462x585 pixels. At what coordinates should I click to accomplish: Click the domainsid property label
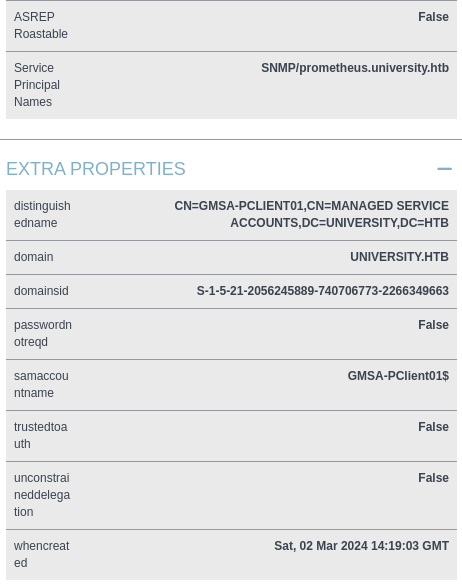tap(41, 291)
